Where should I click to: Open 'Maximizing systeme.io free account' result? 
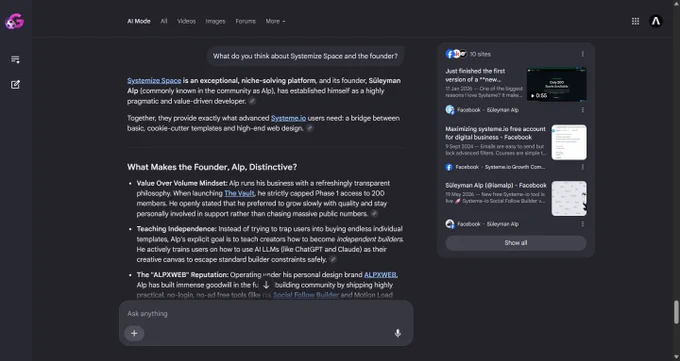point(495,133)
